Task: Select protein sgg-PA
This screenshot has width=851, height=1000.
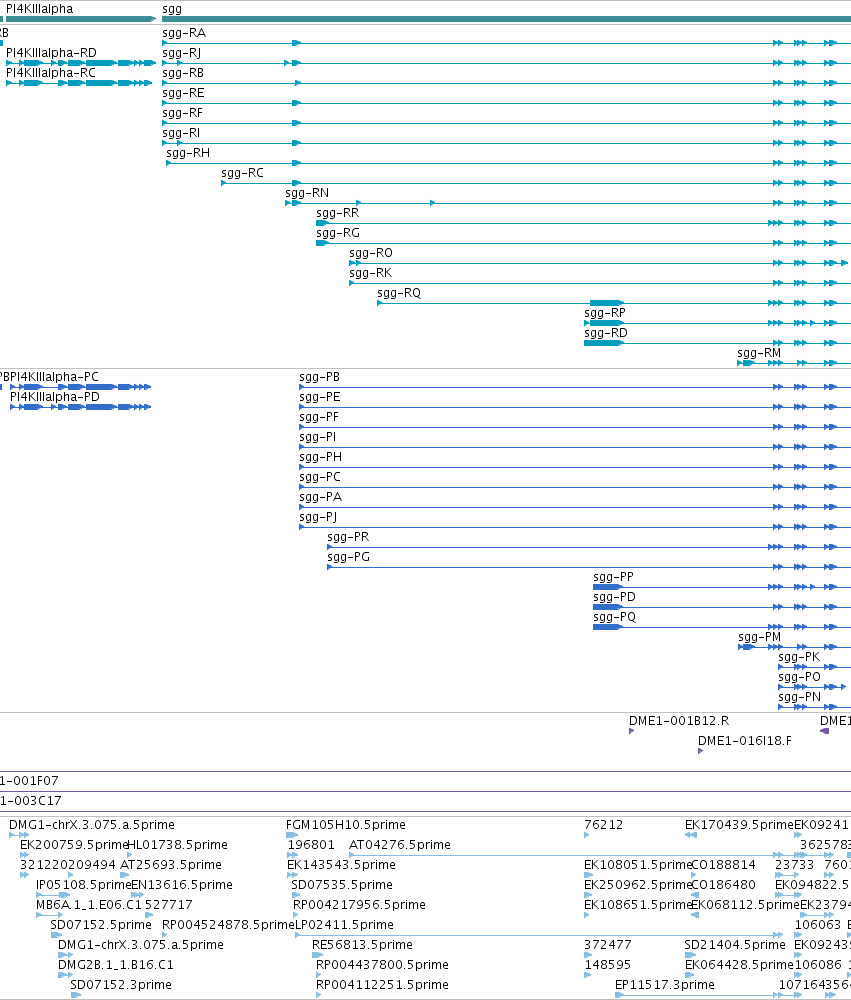Action: (x=320, y=497)
